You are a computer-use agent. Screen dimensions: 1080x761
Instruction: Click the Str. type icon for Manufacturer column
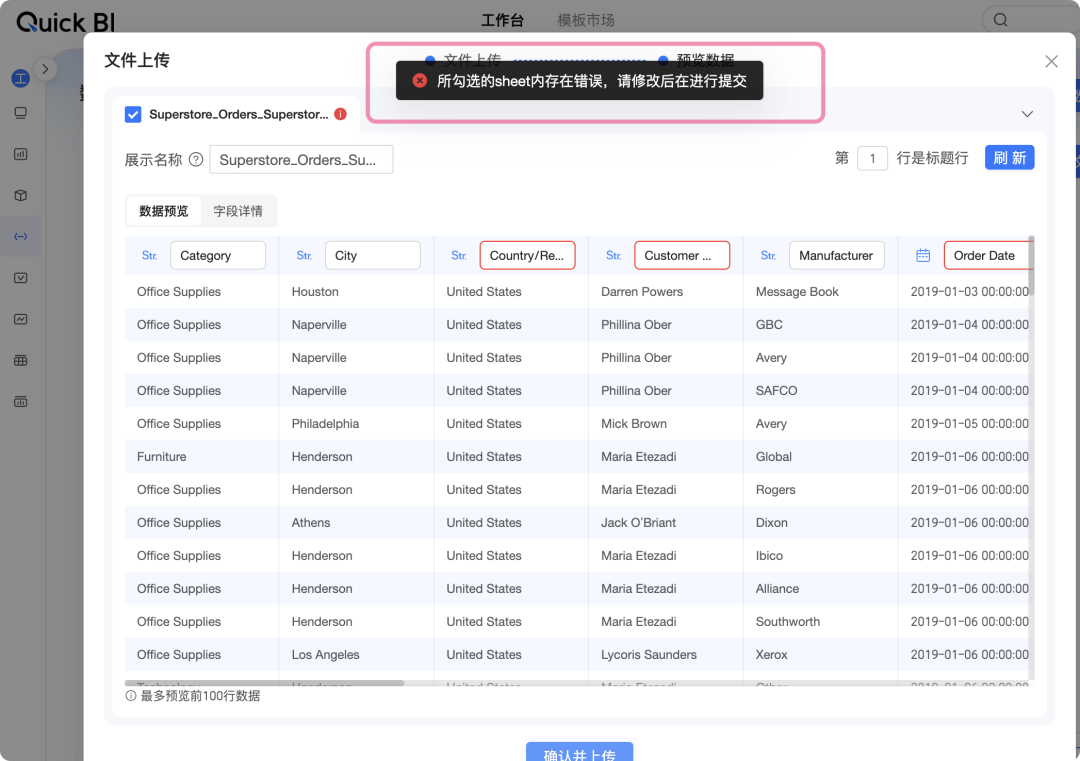[x=768, y=256]
